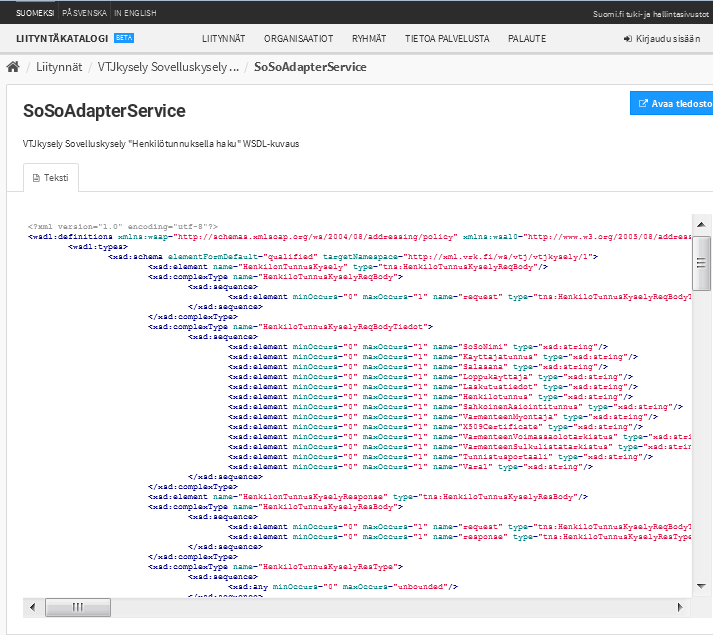Click the VarmenteenSulkulistatarkistus element line

(x=459, y=447)
